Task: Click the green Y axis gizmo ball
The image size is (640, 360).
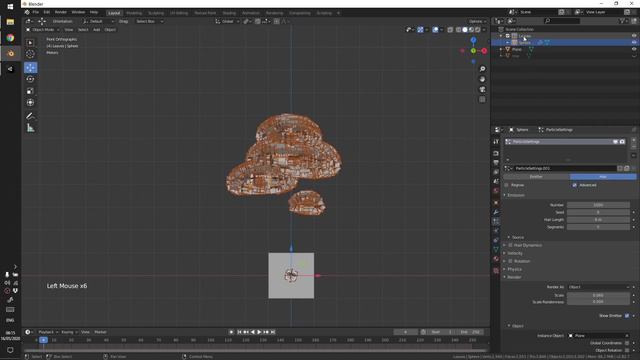Action: (x=473, y=51)
